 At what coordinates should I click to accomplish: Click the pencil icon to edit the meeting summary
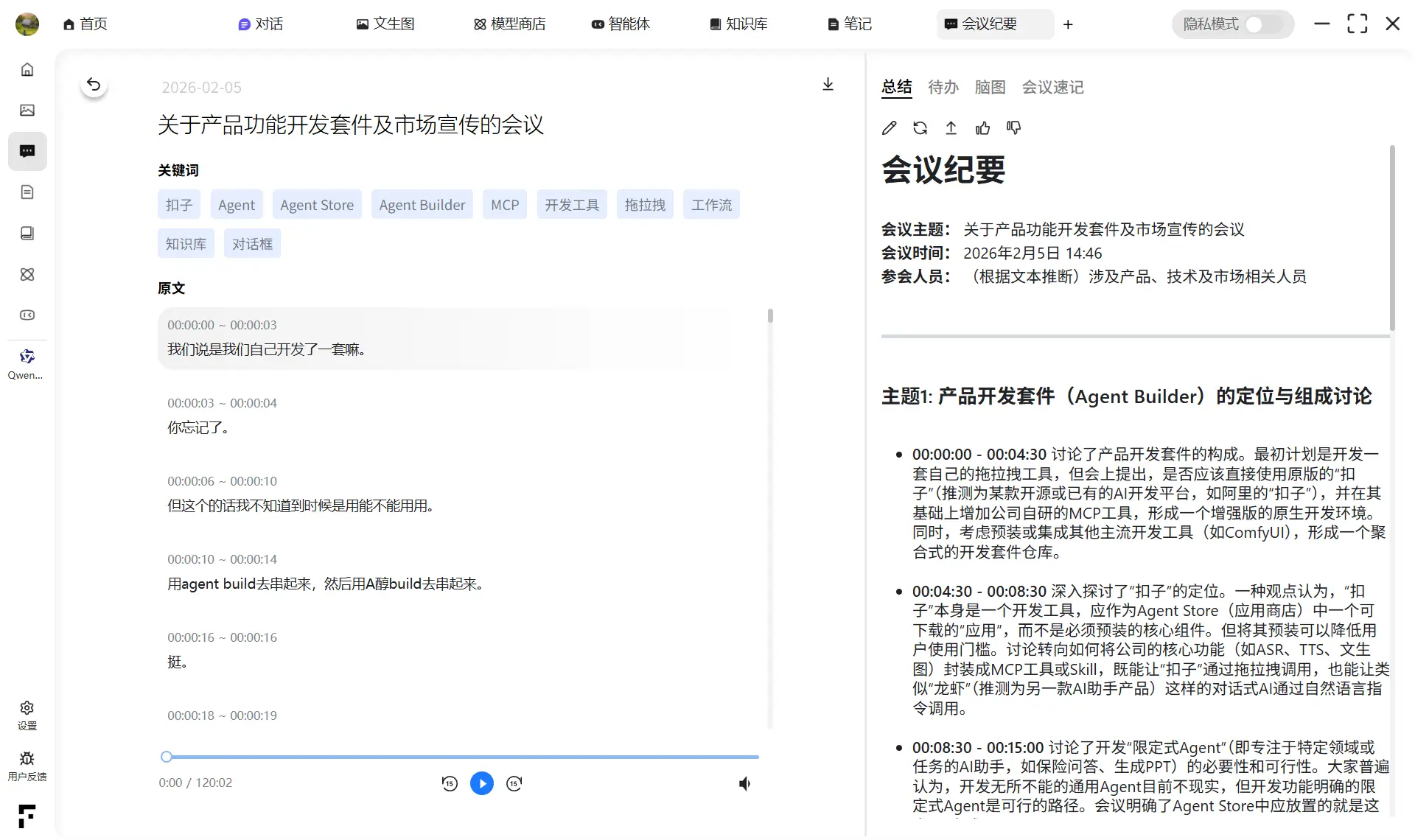(889, 127)
